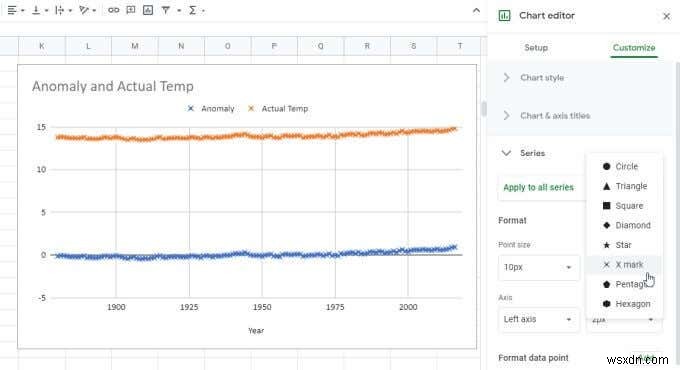Open the dropdown arrow next to the filter icon
Screen dimensions: 680x370
[x=179, y=11]
